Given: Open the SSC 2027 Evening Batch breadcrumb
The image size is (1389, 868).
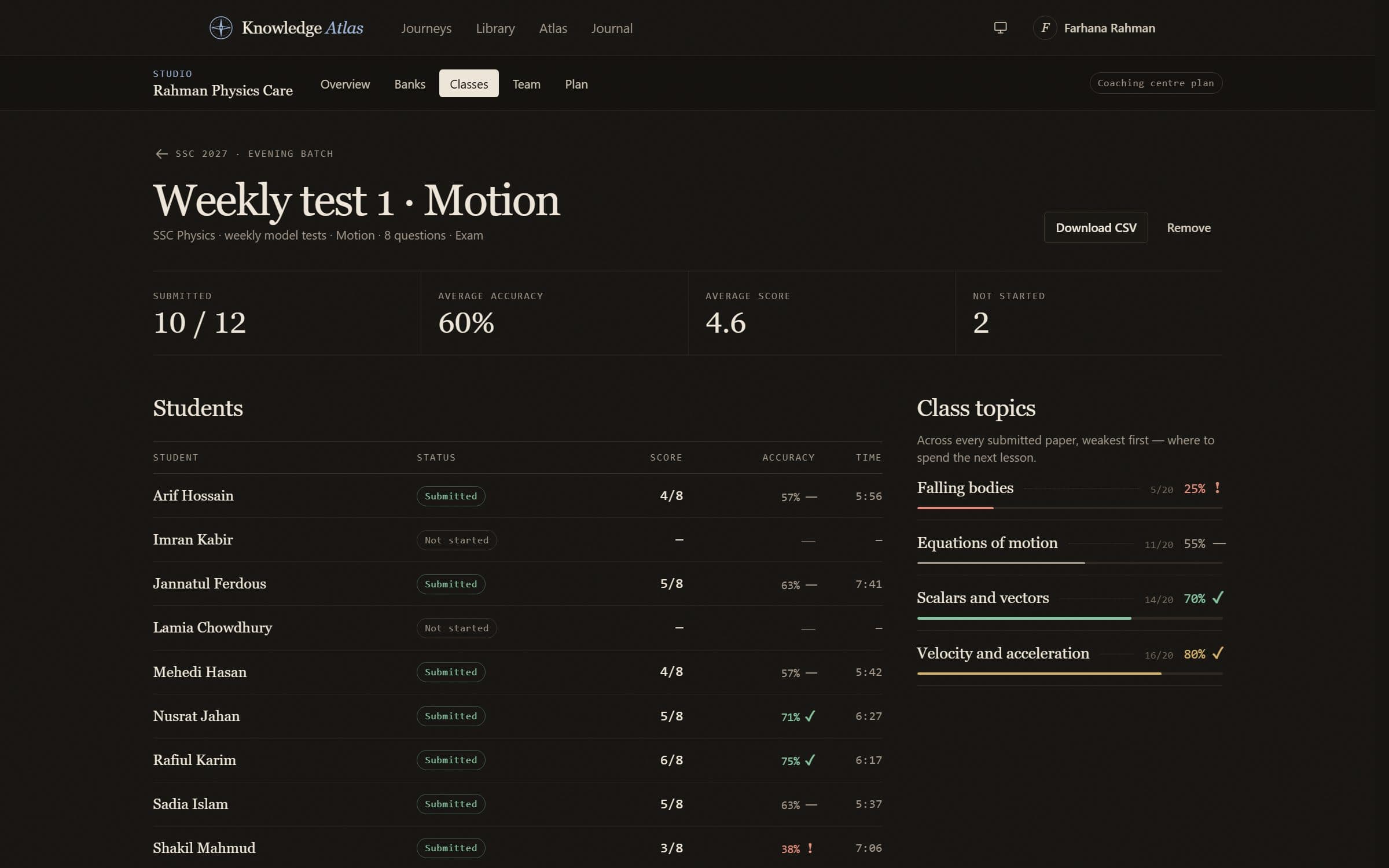Looking at the screenshot, I should pos(254,153).
